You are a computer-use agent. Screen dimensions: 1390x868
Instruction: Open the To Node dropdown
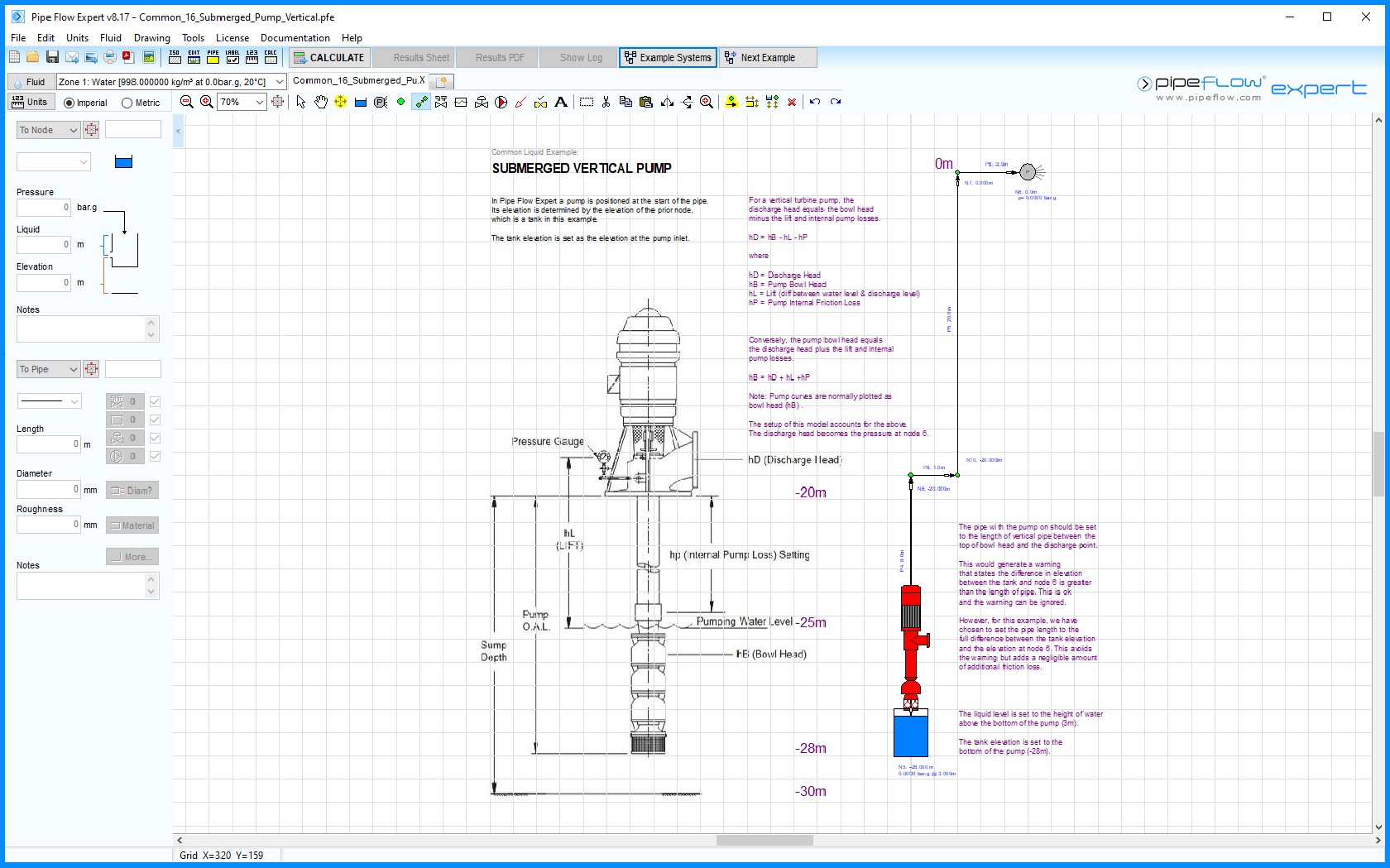(48, 130)
